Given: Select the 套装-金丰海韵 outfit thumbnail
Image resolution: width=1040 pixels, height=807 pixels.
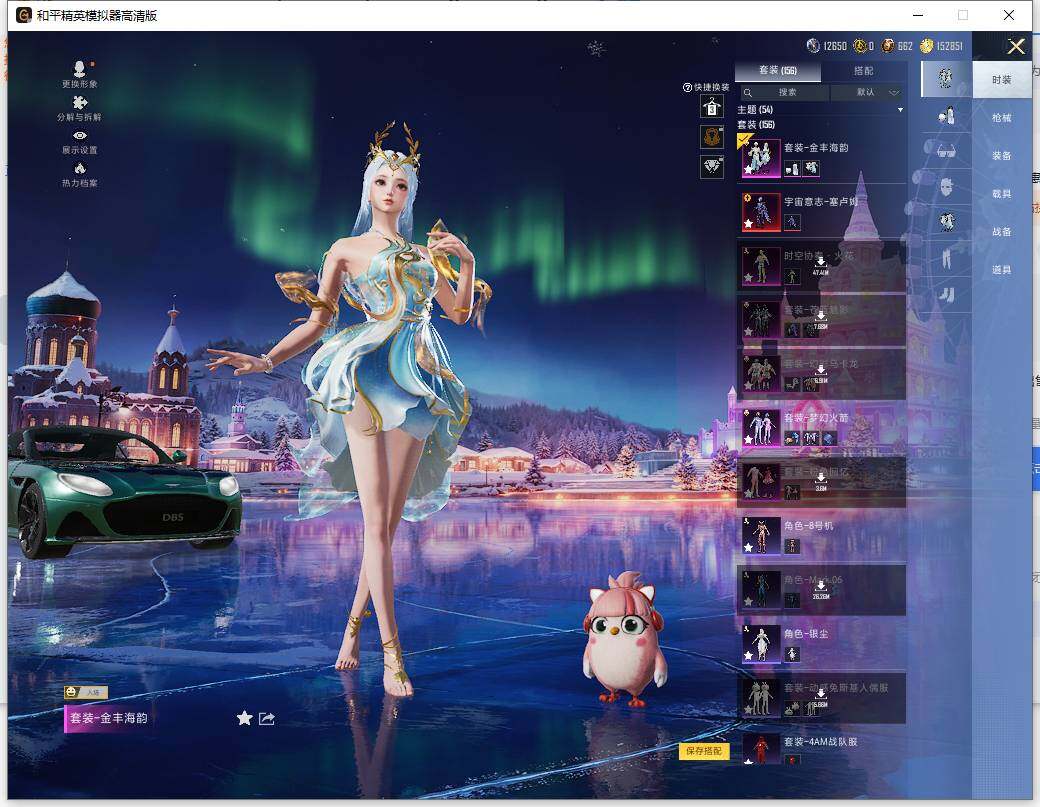Looking at the screenshot, I should click(x=761, y=158).
